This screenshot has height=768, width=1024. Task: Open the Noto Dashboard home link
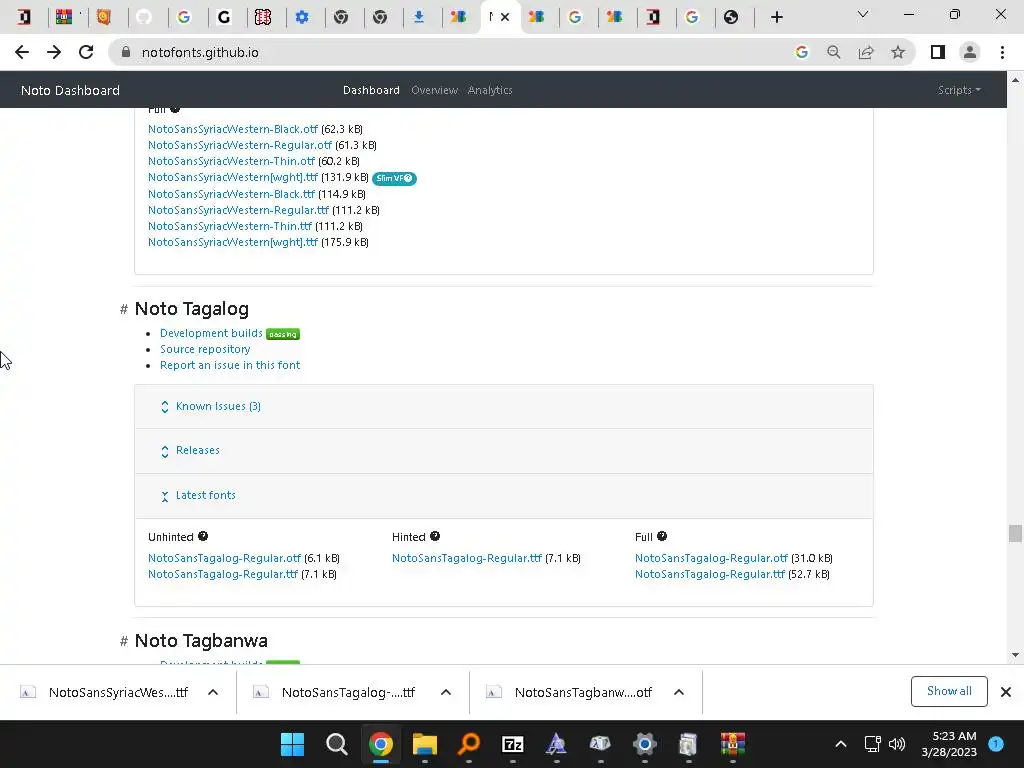71,90
